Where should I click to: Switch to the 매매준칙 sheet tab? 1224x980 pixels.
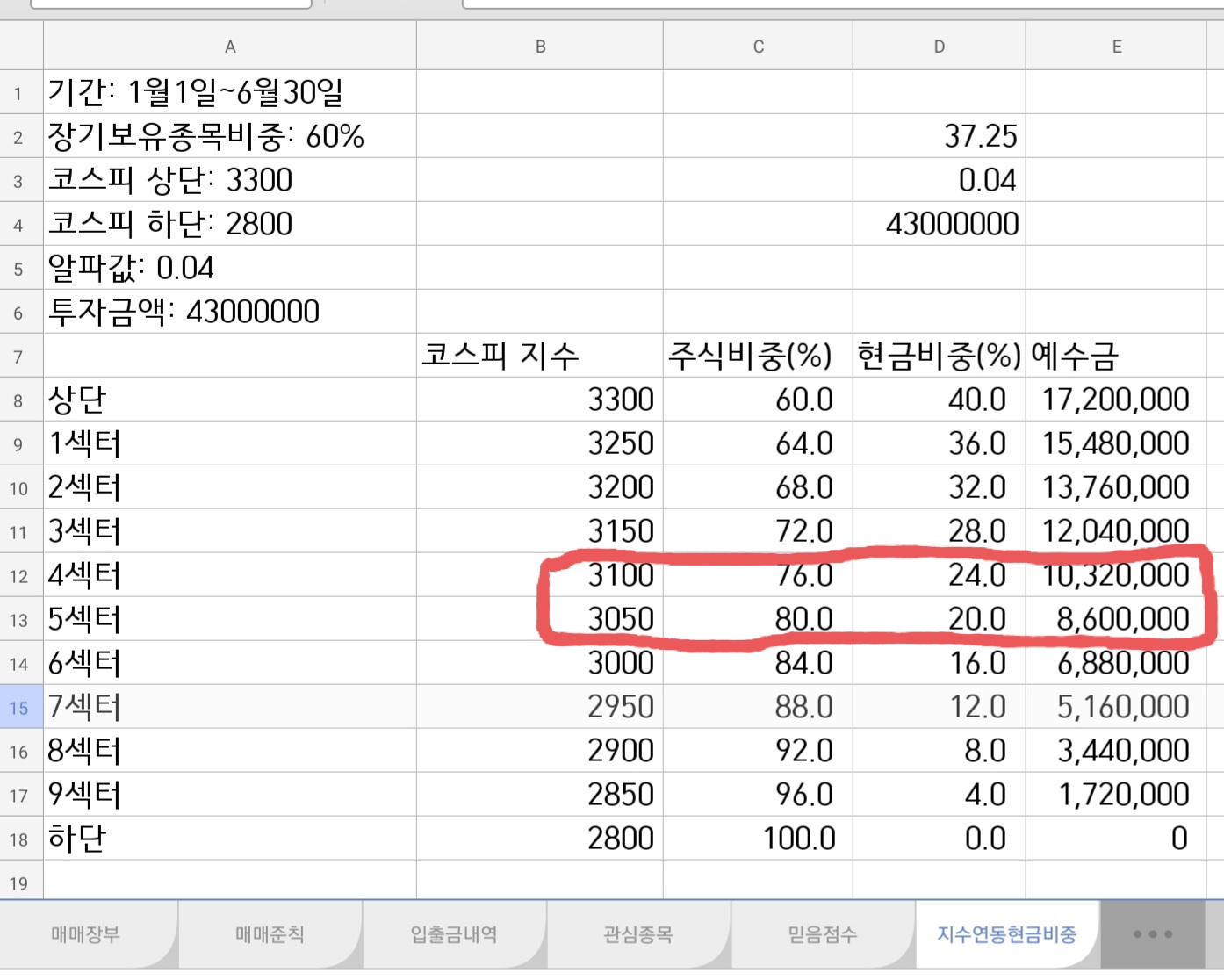pyautogui.click(x=270, y=934)
